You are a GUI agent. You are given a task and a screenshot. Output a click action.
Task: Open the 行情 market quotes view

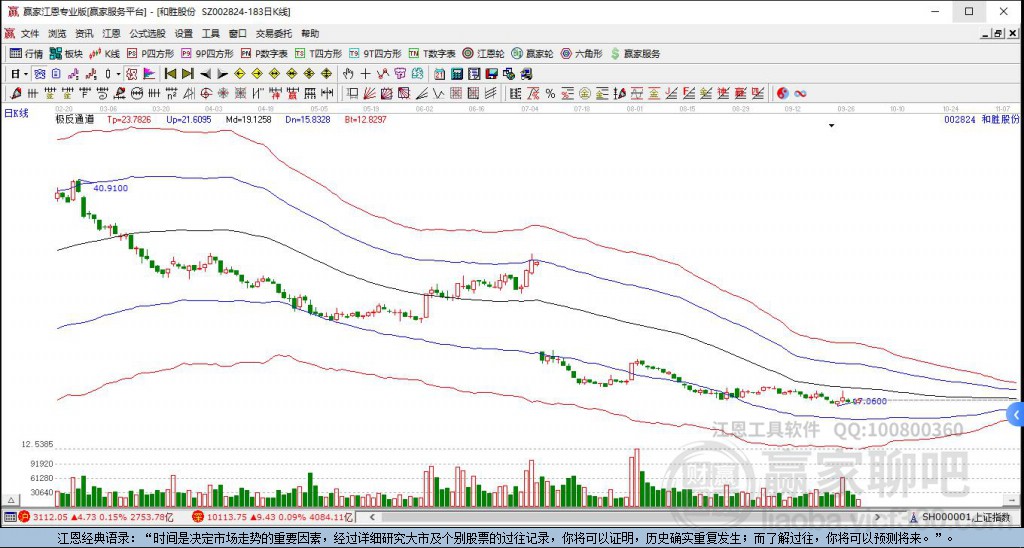pyautogui.click(x=26, y=54)
